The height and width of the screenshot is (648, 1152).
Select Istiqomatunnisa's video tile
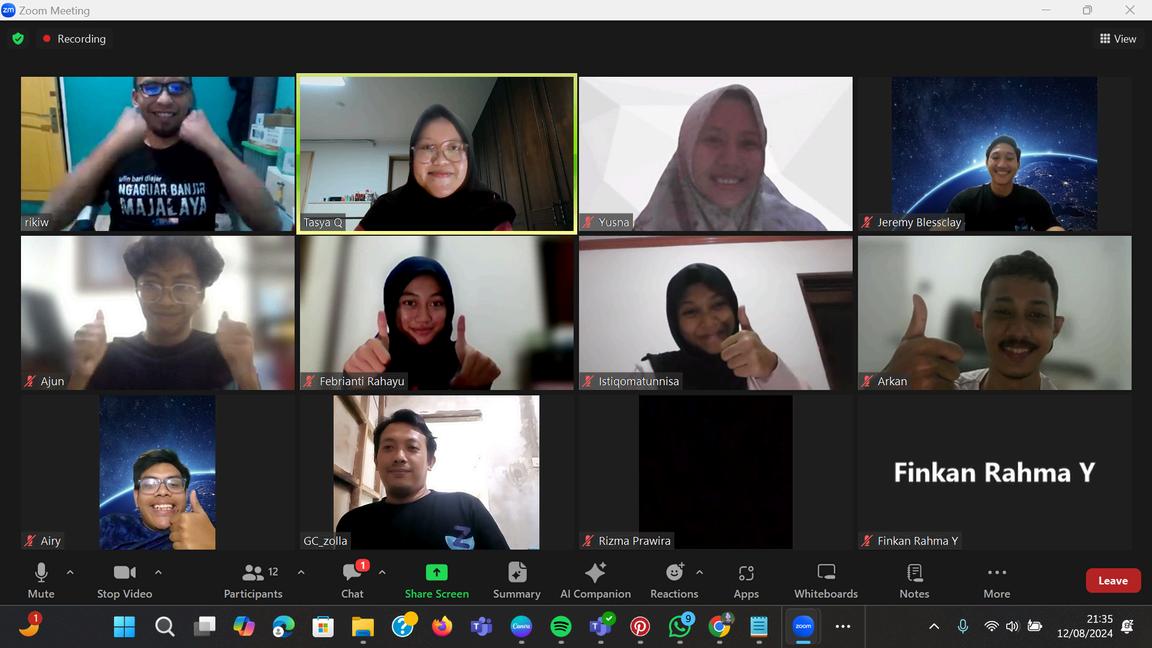(x=716, y=313)
